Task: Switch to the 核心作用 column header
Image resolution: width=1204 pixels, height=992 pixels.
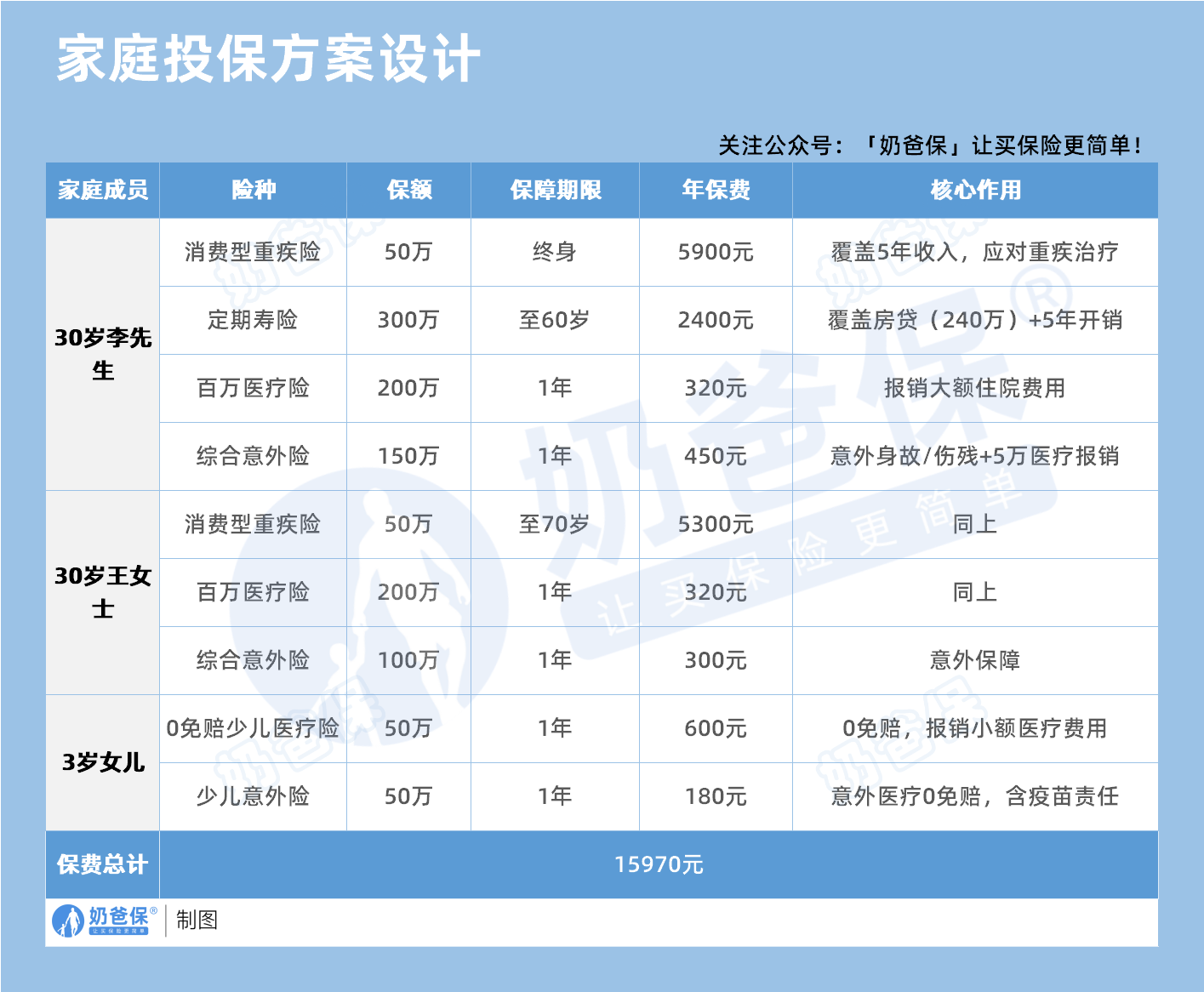Action: [975, 191]
